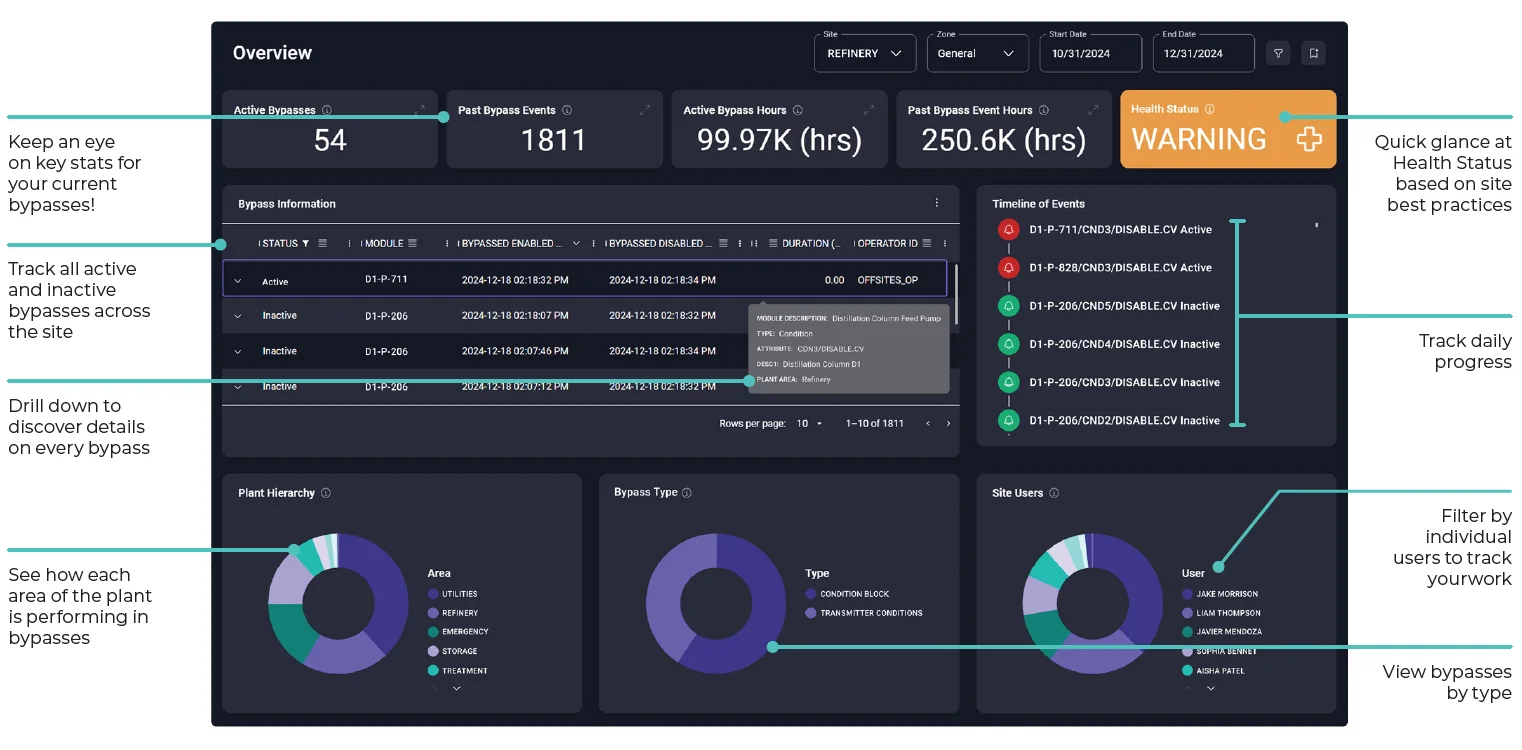Screen dimensions: 1522x750
Task: Click the 2024-12-18 02:18:07 PM enabled cell
Action: coord(515,316)
